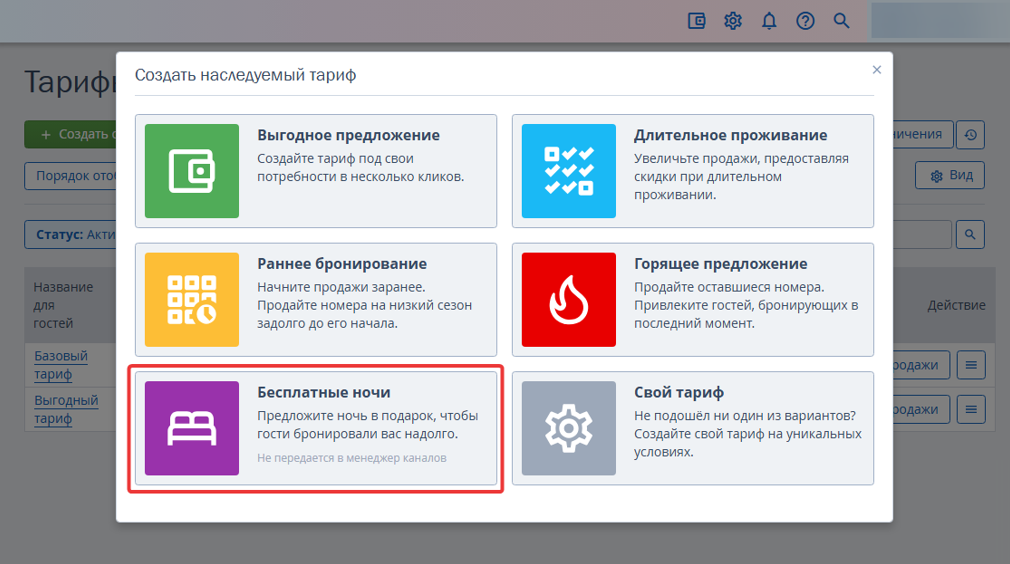1010x564 pixels.
Task: Select the Горящее предложение title
Action: (721, 264)
